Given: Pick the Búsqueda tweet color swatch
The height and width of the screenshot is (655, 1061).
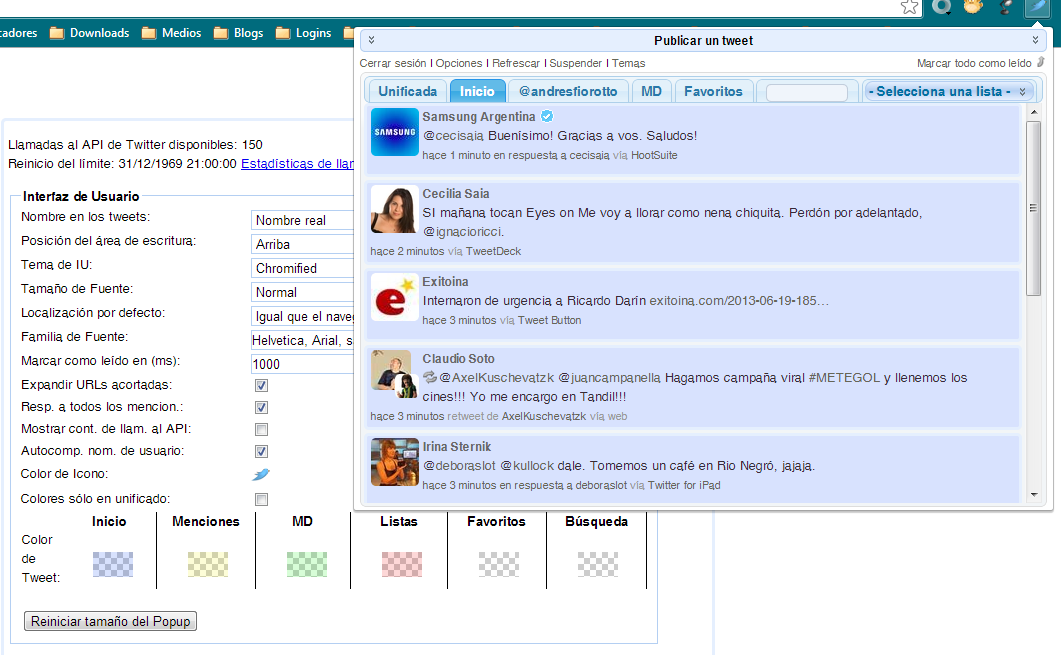Looking at the screenshot, I should [597, 564].
